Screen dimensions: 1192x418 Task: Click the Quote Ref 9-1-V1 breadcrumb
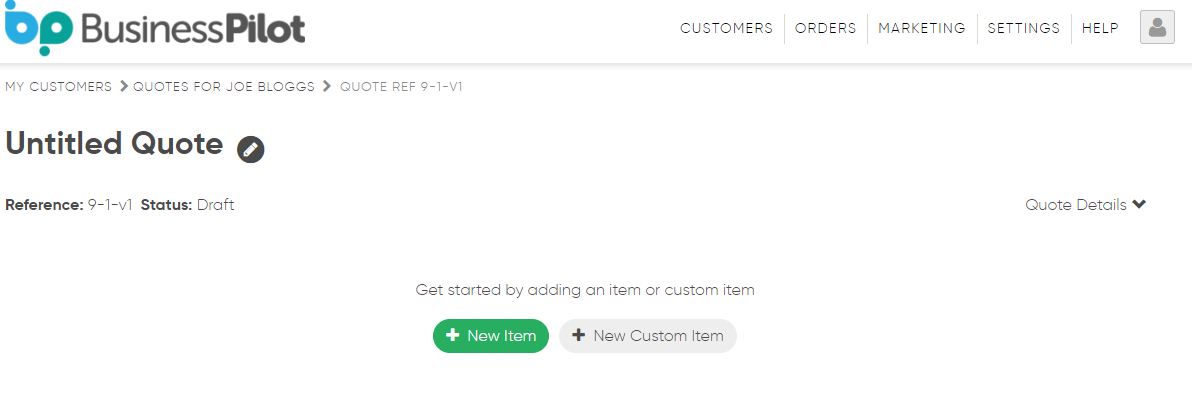coord(401,87)
